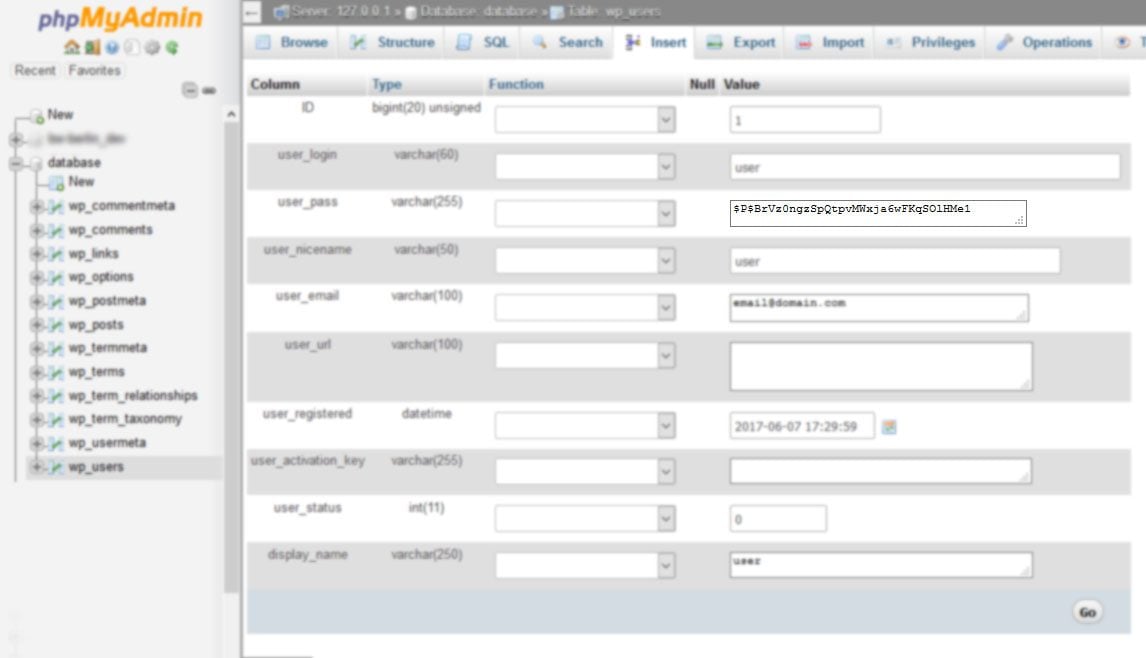Open the Export tab
Viewport: 1146px width, 658px height.
click(740, 42)
